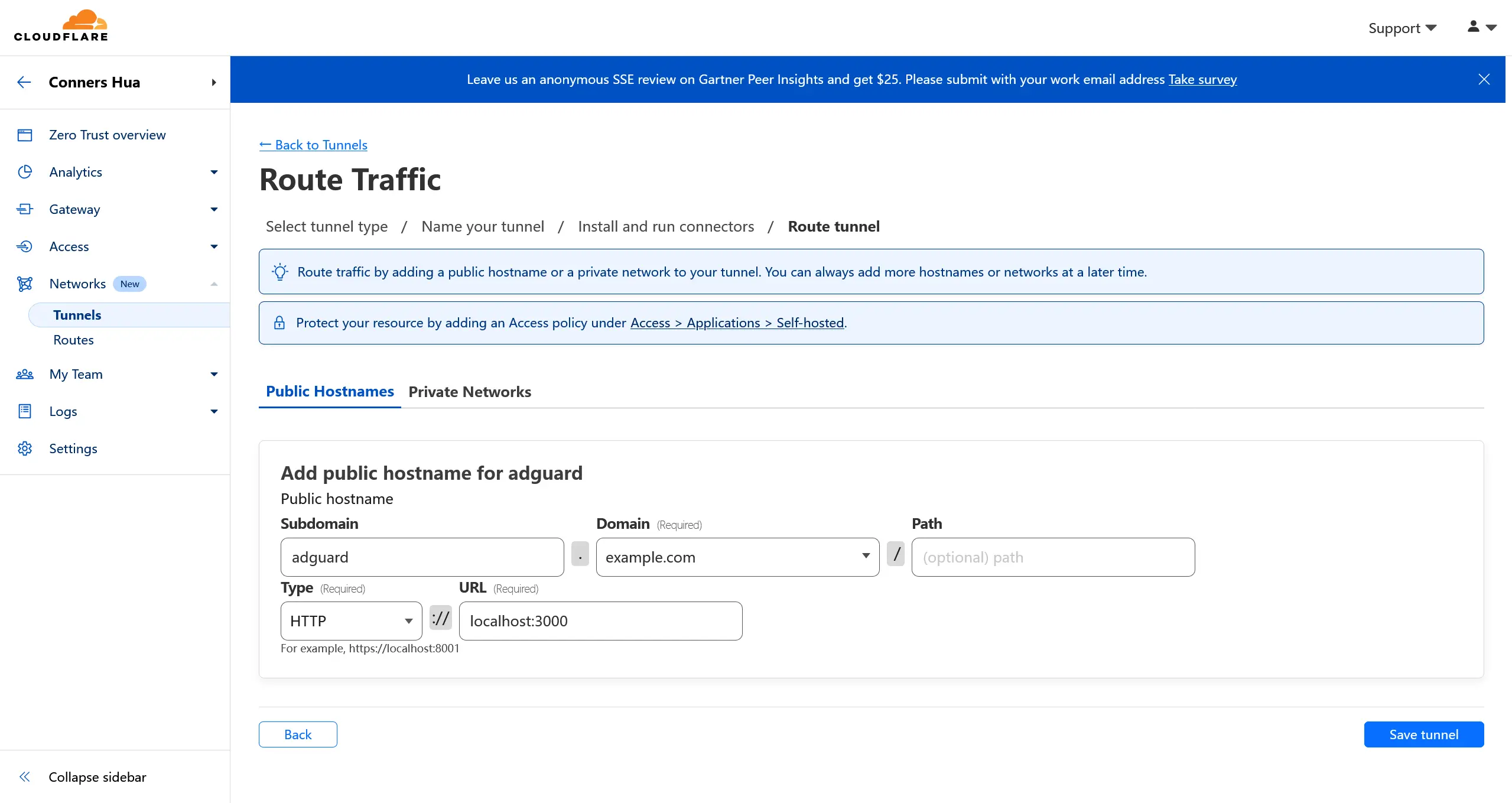Open Access > Applications > Self-hosted link
The image size is (1512, 803).
[737, 323]
